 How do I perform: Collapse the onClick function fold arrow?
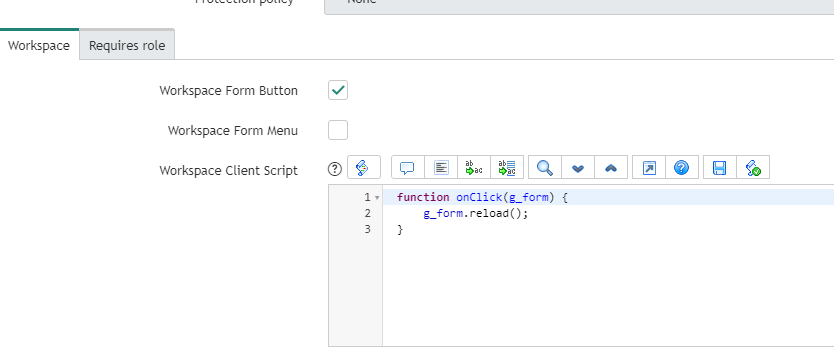(x=377, y=197)
